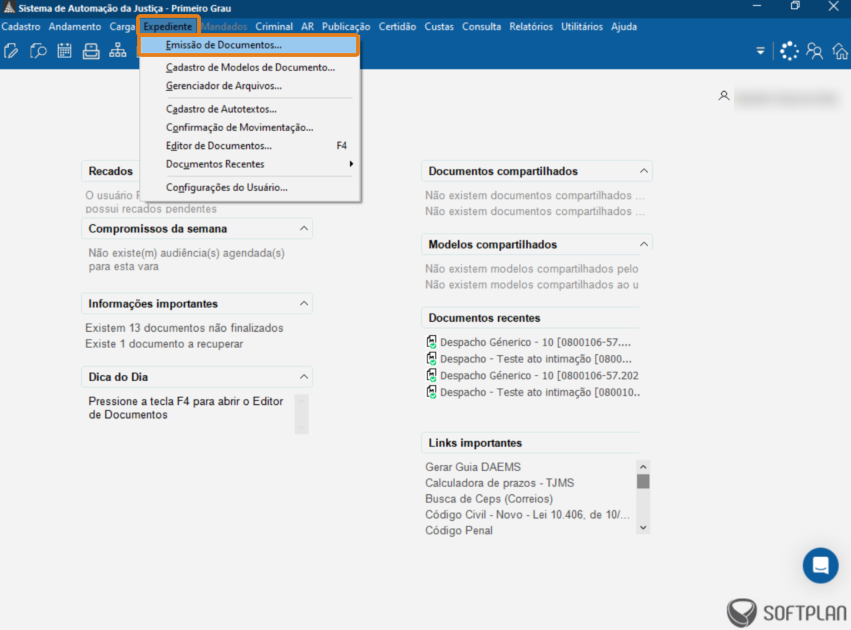Image resolution: width=851 pixels, height=630 pixels.
Task: Expand the Documentos Recentes submenu arrow
Action: tap(351, 164)
